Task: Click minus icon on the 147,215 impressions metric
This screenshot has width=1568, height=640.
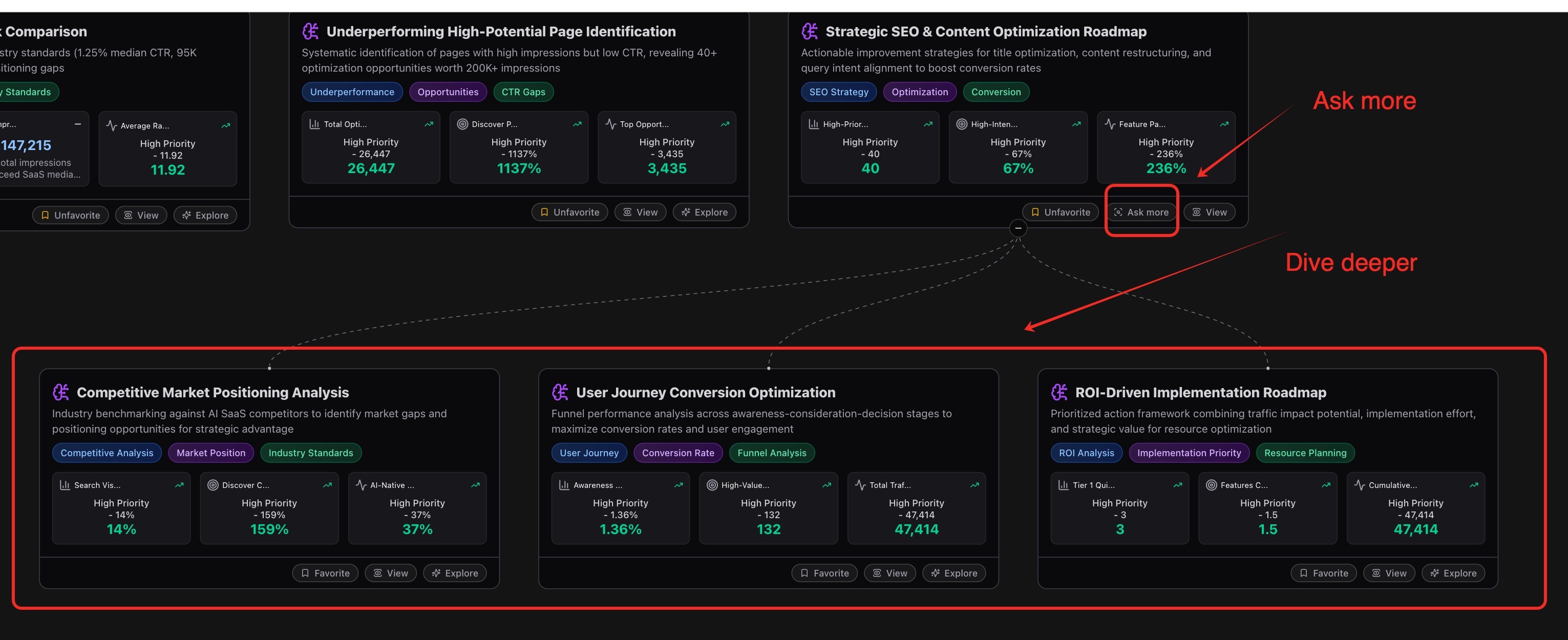Action: [x=78, y=124]
